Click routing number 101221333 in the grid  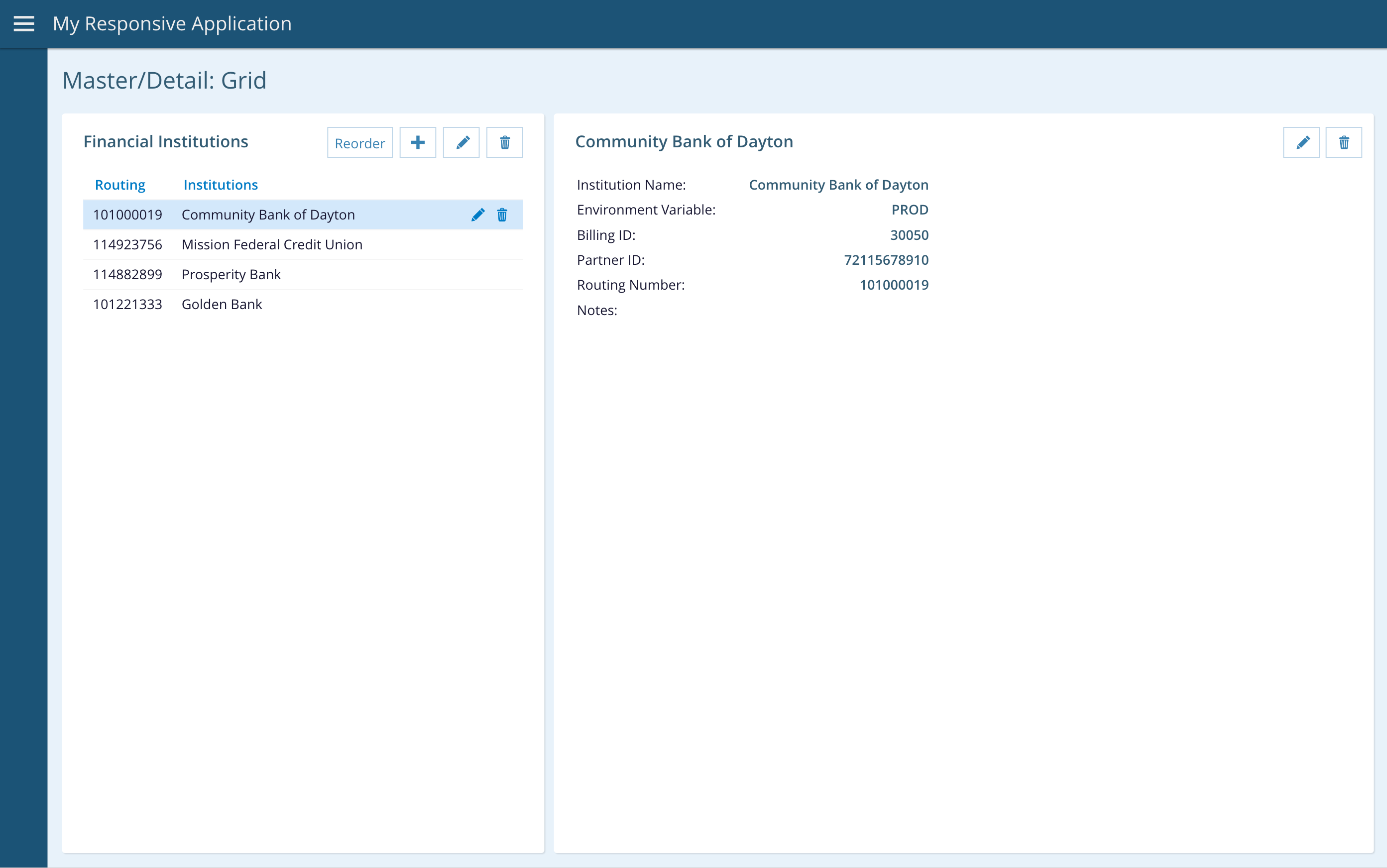127,304
